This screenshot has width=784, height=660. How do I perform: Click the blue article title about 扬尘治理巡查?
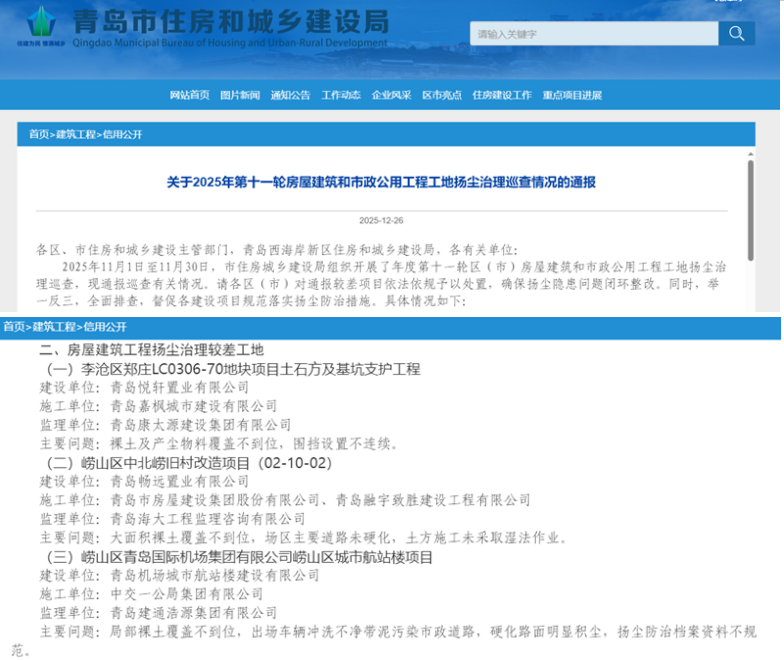[x=380, y=182]
